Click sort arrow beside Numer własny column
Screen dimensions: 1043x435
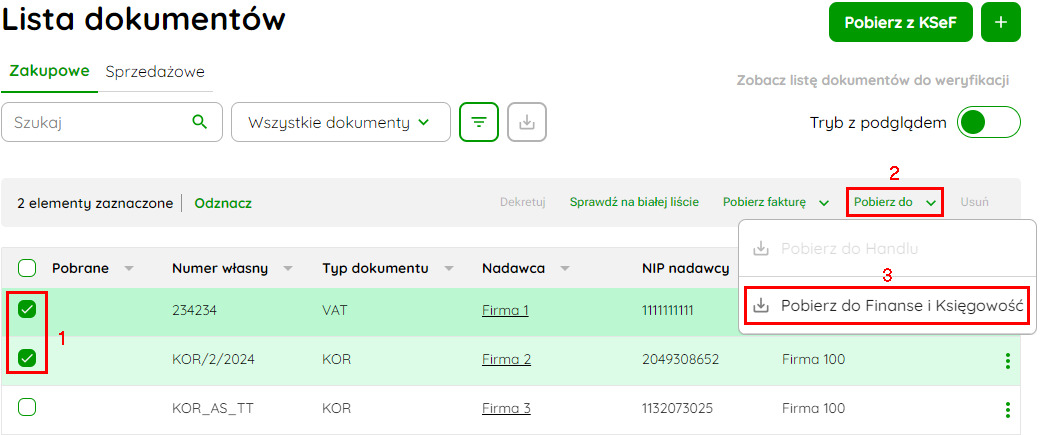pos(288,269)
